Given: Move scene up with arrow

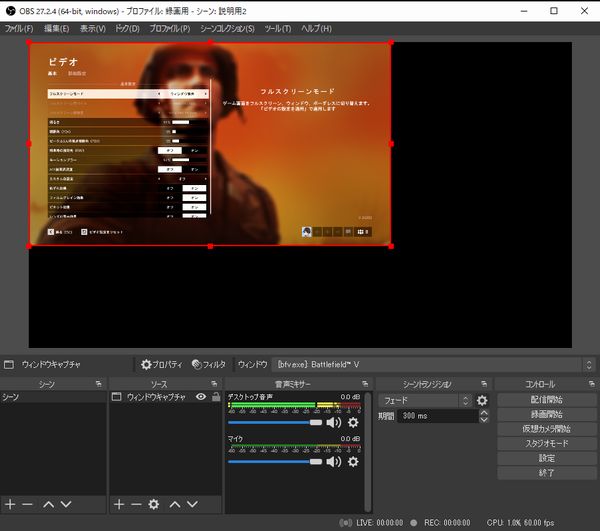Looking at the screenshot, I should point(49,504).
